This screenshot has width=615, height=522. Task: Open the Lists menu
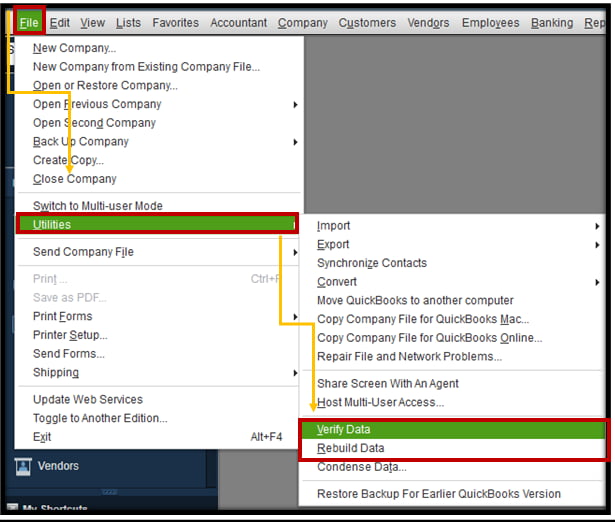coord(128,23)
